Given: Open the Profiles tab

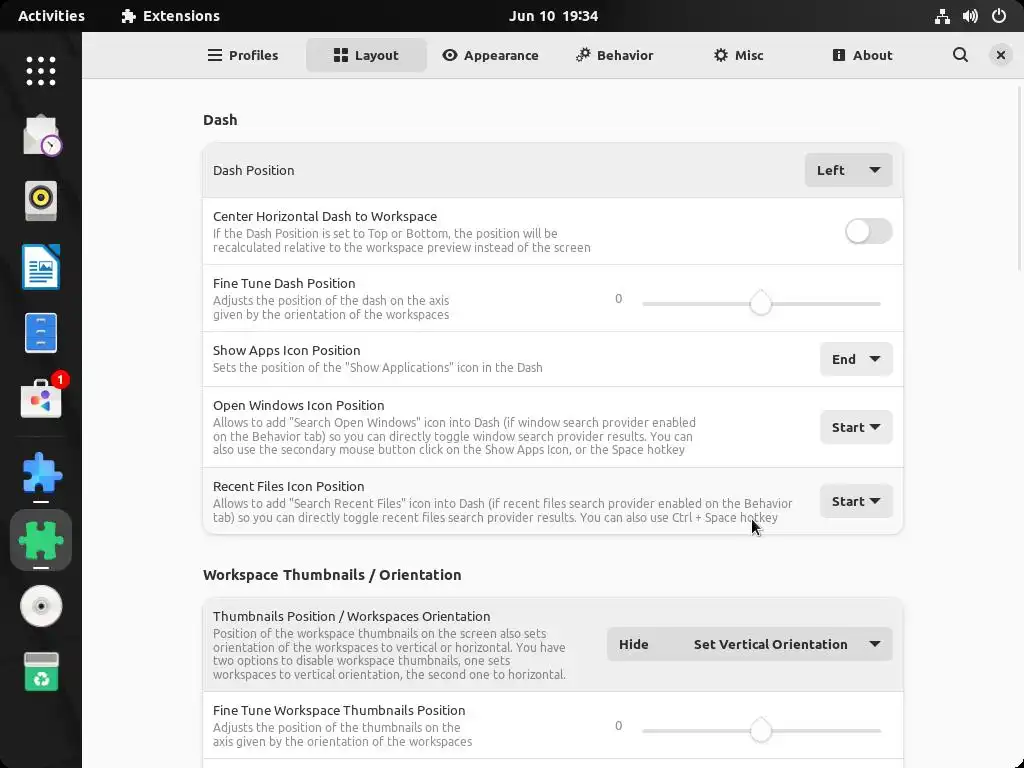Looking at the screenshot, I should click(242, 55).
